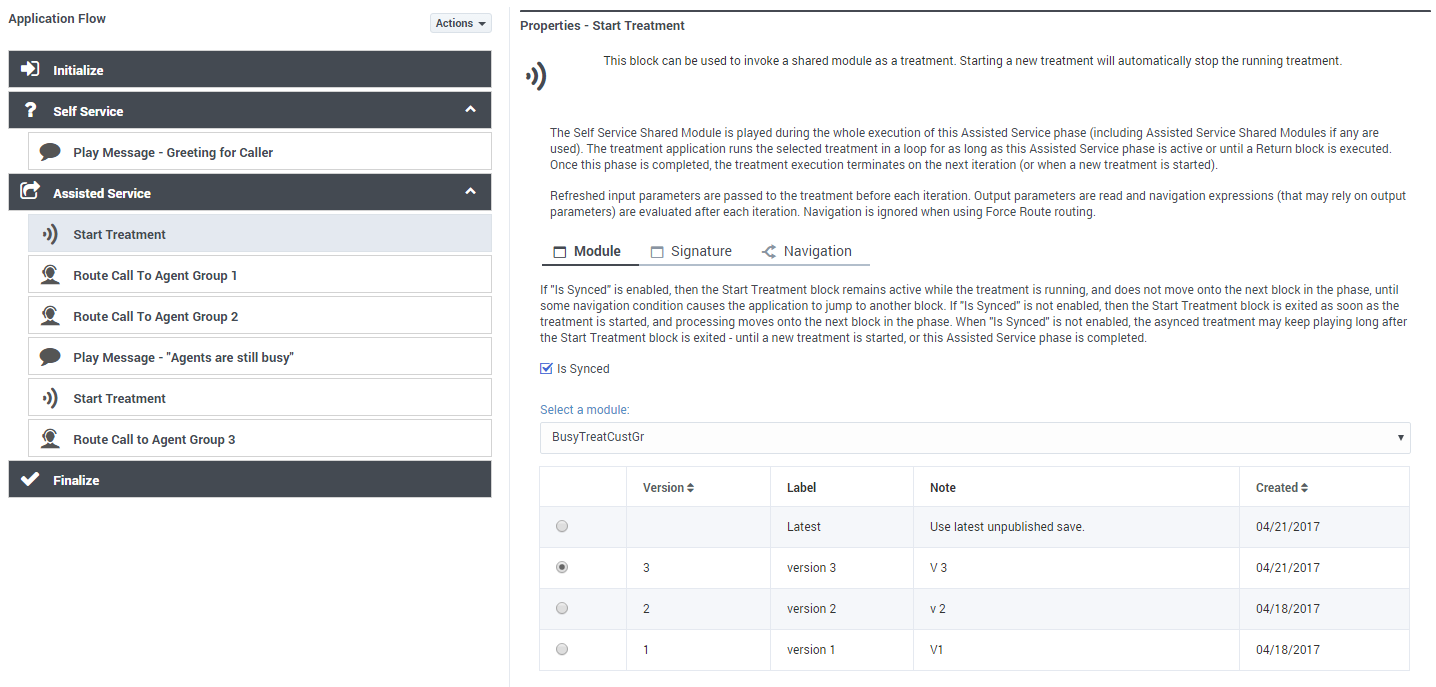Click the exit-arrow icon in Assisted Service header

[31, 192]
